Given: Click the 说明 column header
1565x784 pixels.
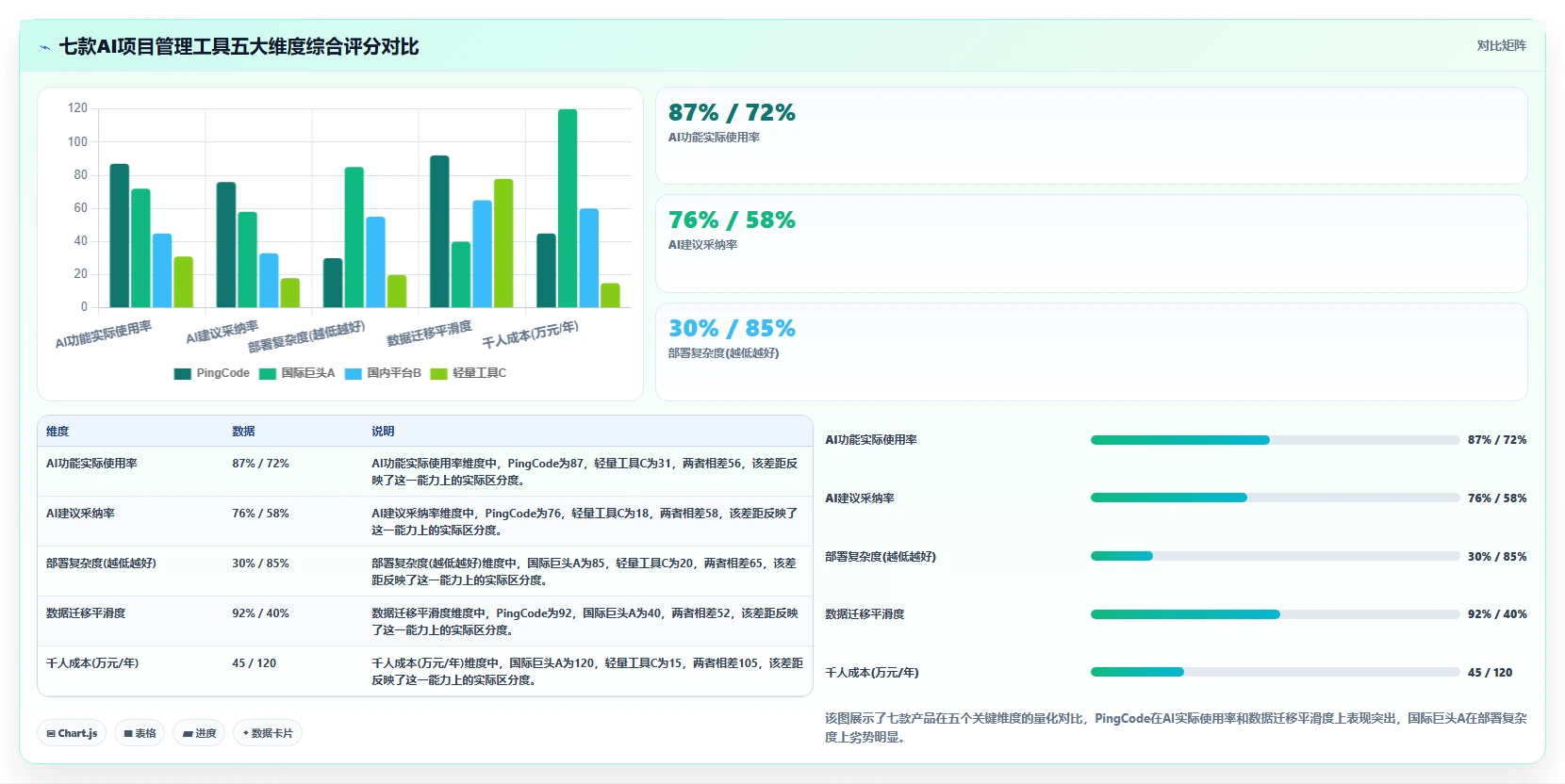Looking at the screenshot, I should tap(383, 432).
